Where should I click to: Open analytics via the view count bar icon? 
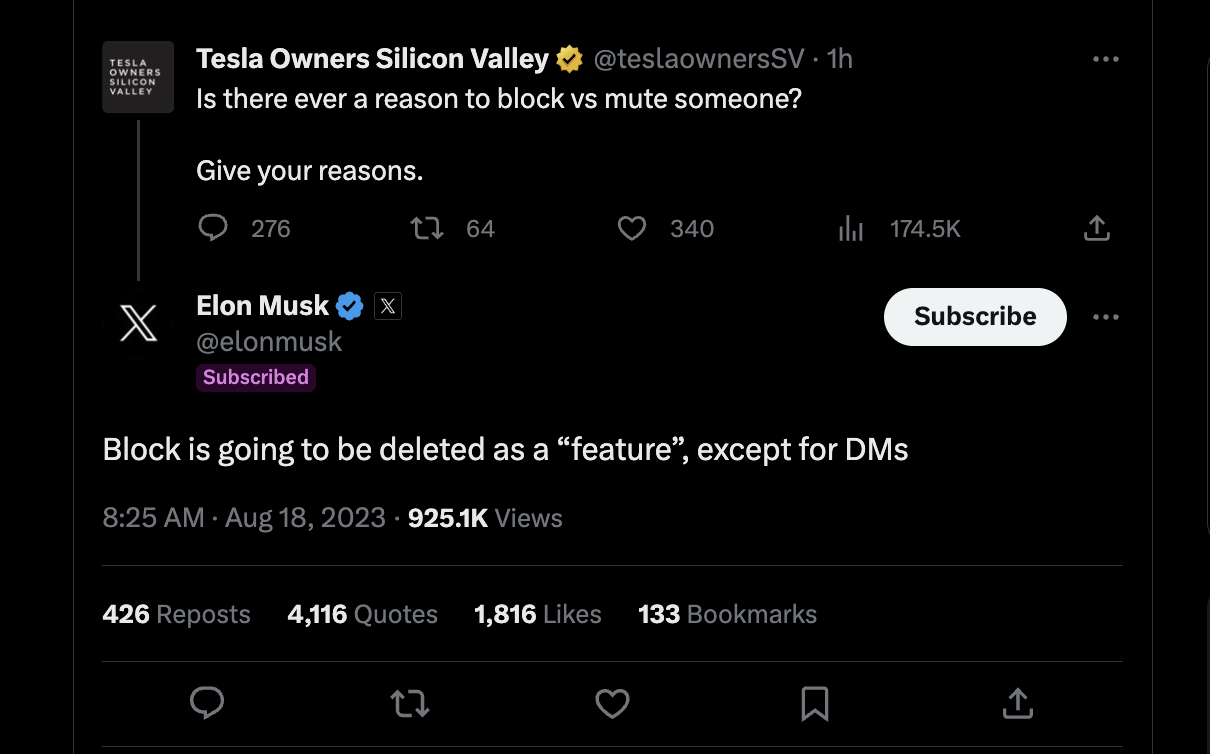[851, 228]
